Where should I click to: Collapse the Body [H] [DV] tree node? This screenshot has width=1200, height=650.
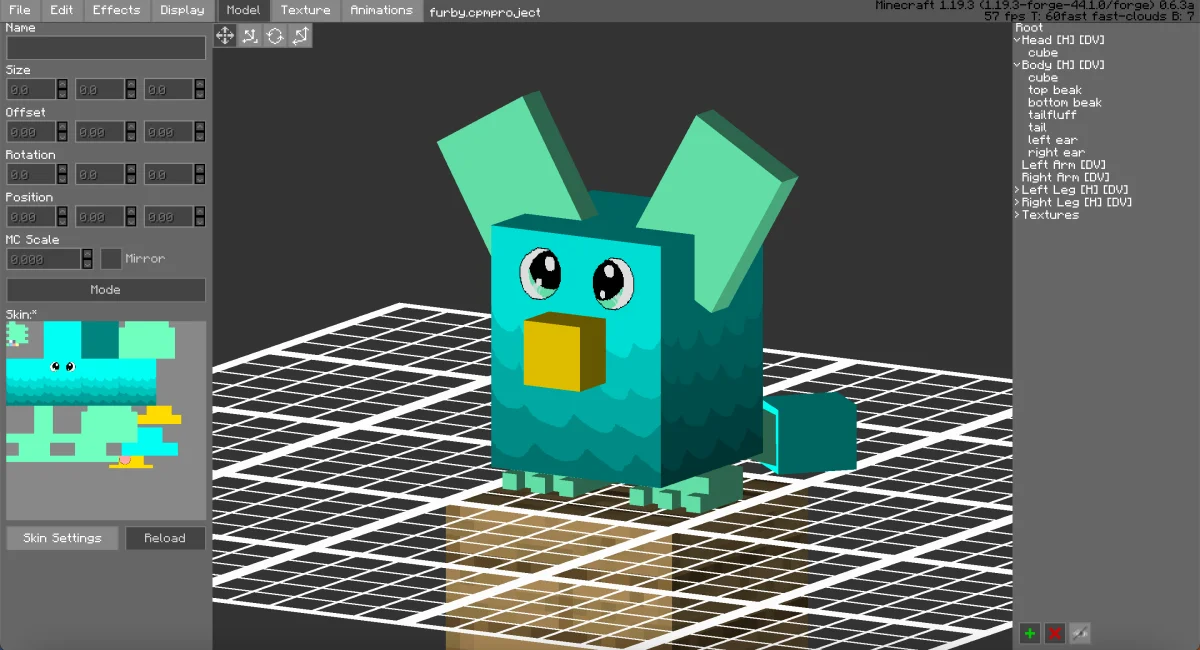point(1017,65)
